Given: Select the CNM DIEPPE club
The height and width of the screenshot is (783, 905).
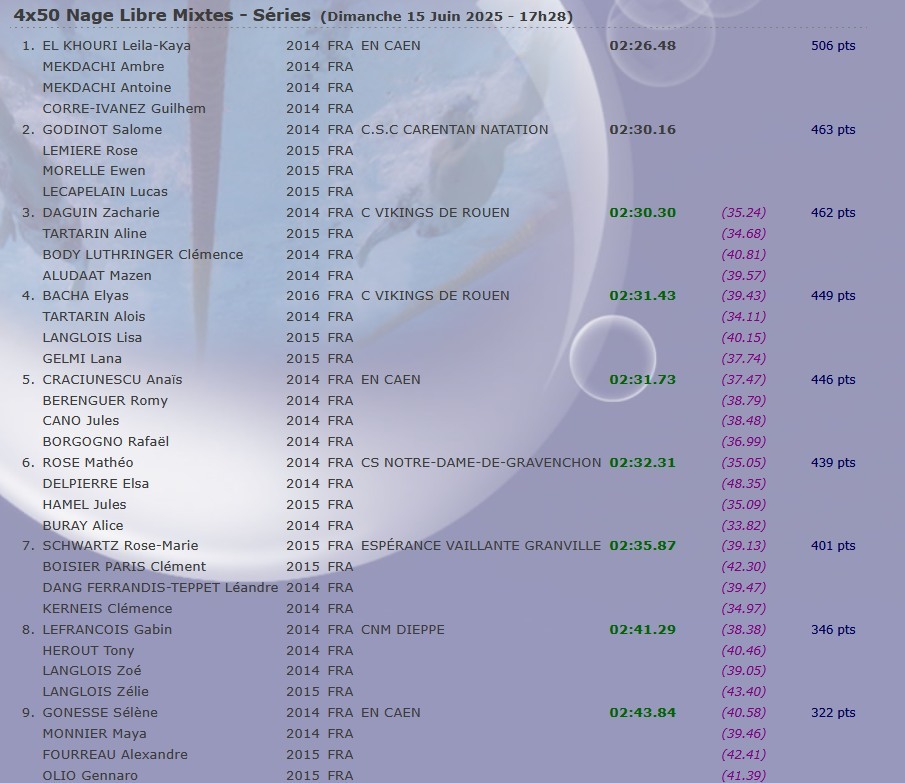Looking at the screenshot, I should tap(402, 630).
